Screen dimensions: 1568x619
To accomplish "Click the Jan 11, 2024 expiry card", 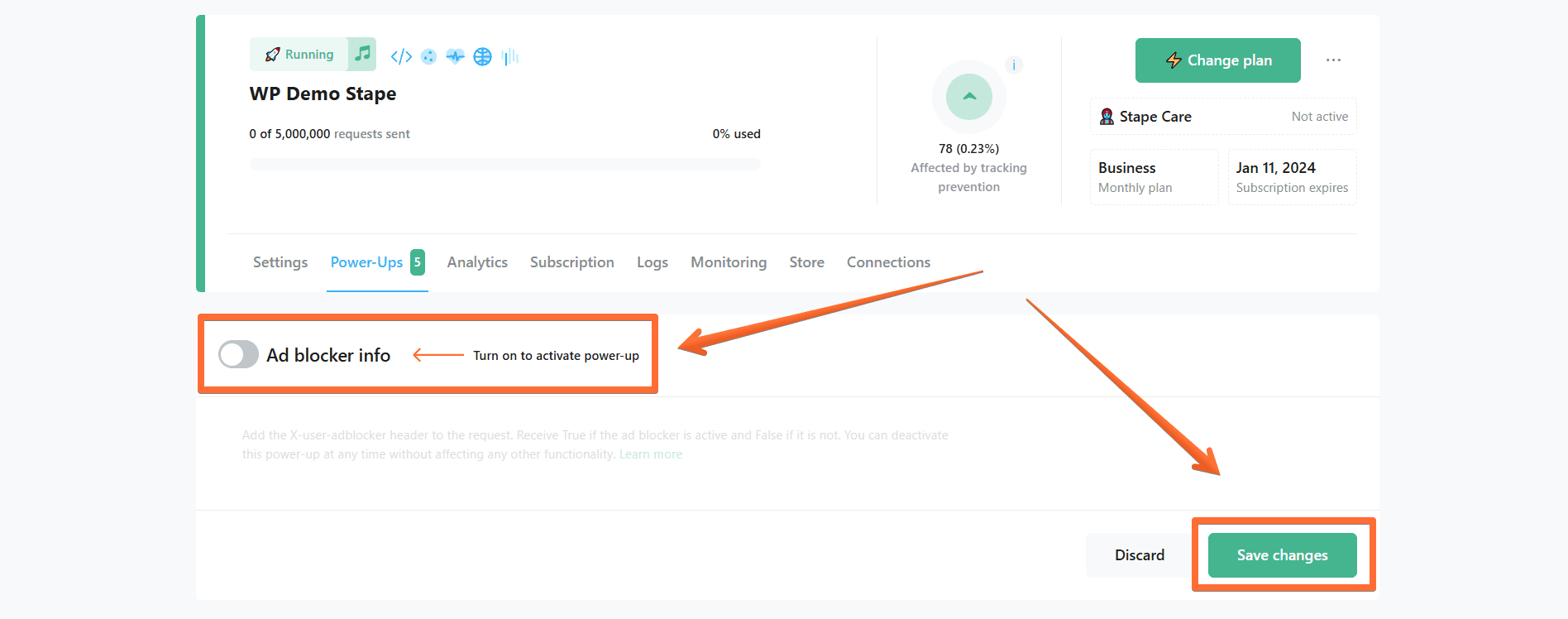I will pyautogui.click(x=1292, y=177).
